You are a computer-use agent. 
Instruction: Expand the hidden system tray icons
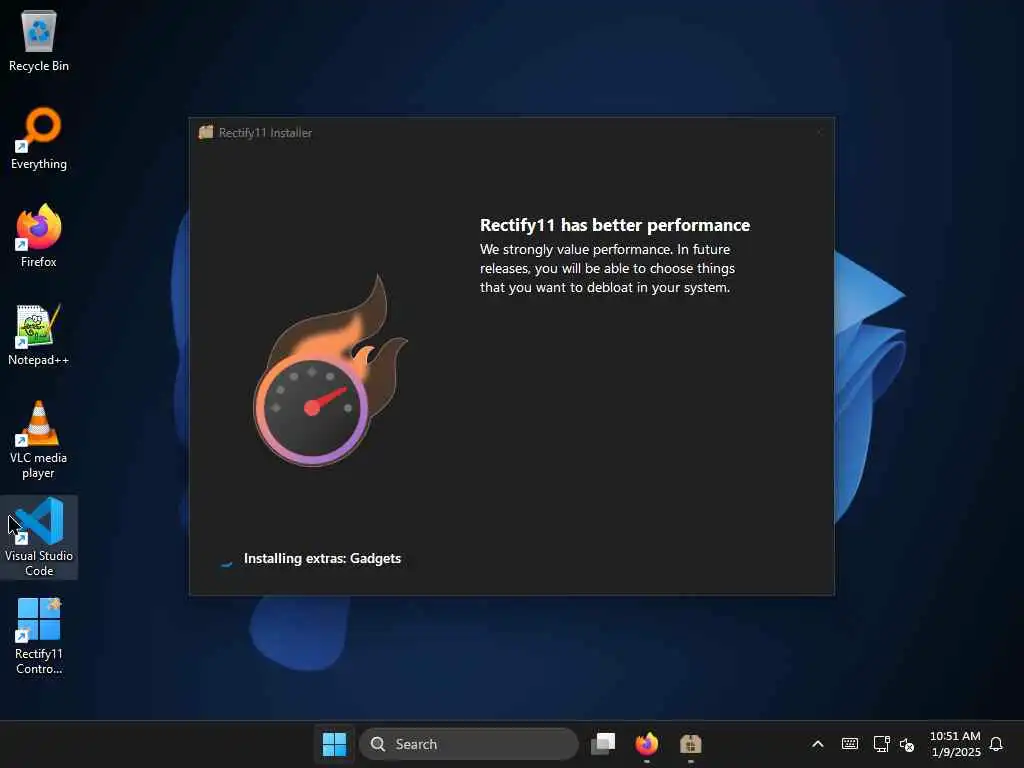pyautogui.click(x=818, y=744)
